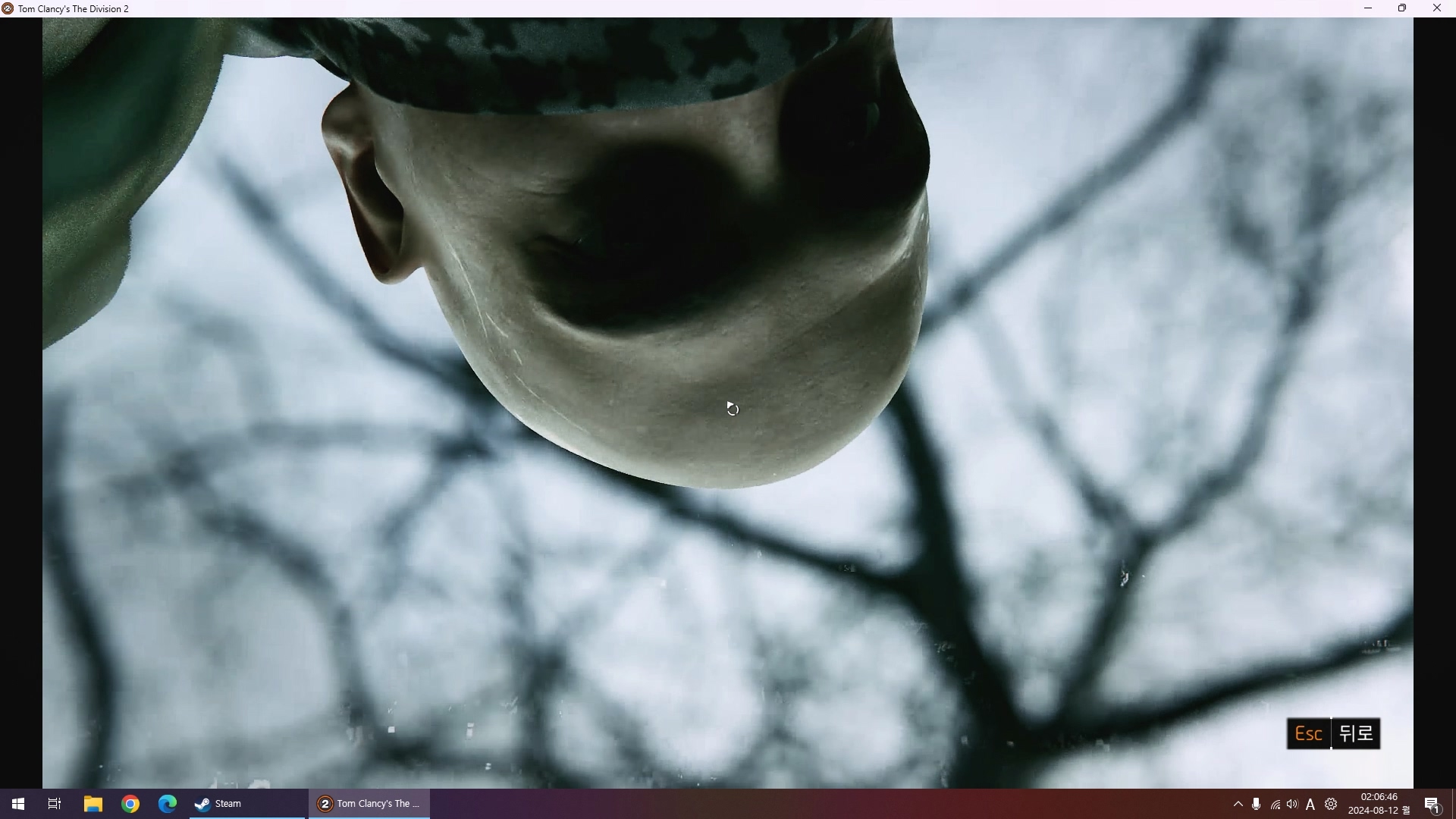Toggle the IME input mode A indicator
The image size is (1456, 819).
[1310, 805]
